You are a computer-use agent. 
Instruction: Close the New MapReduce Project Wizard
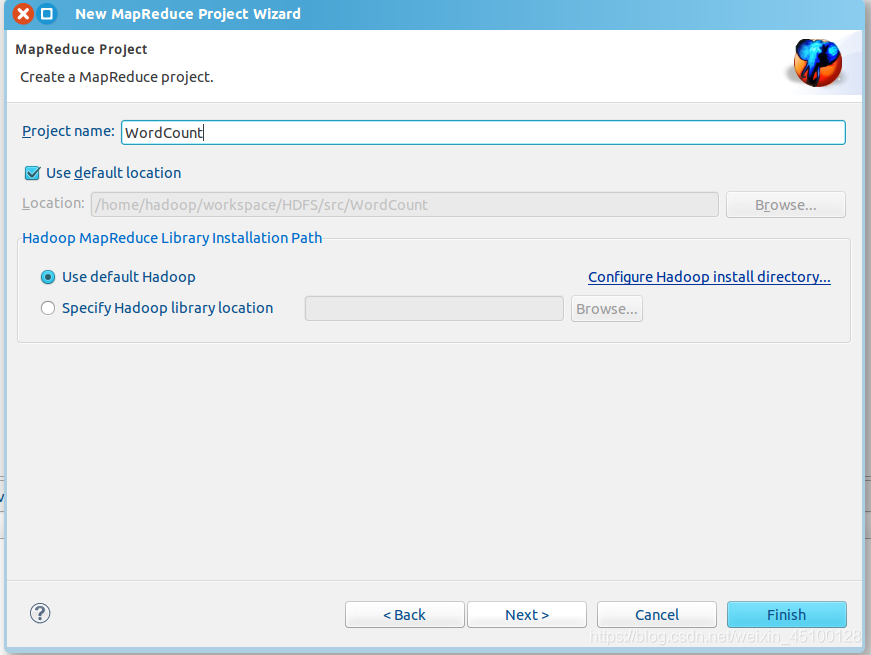click(23, 13)
